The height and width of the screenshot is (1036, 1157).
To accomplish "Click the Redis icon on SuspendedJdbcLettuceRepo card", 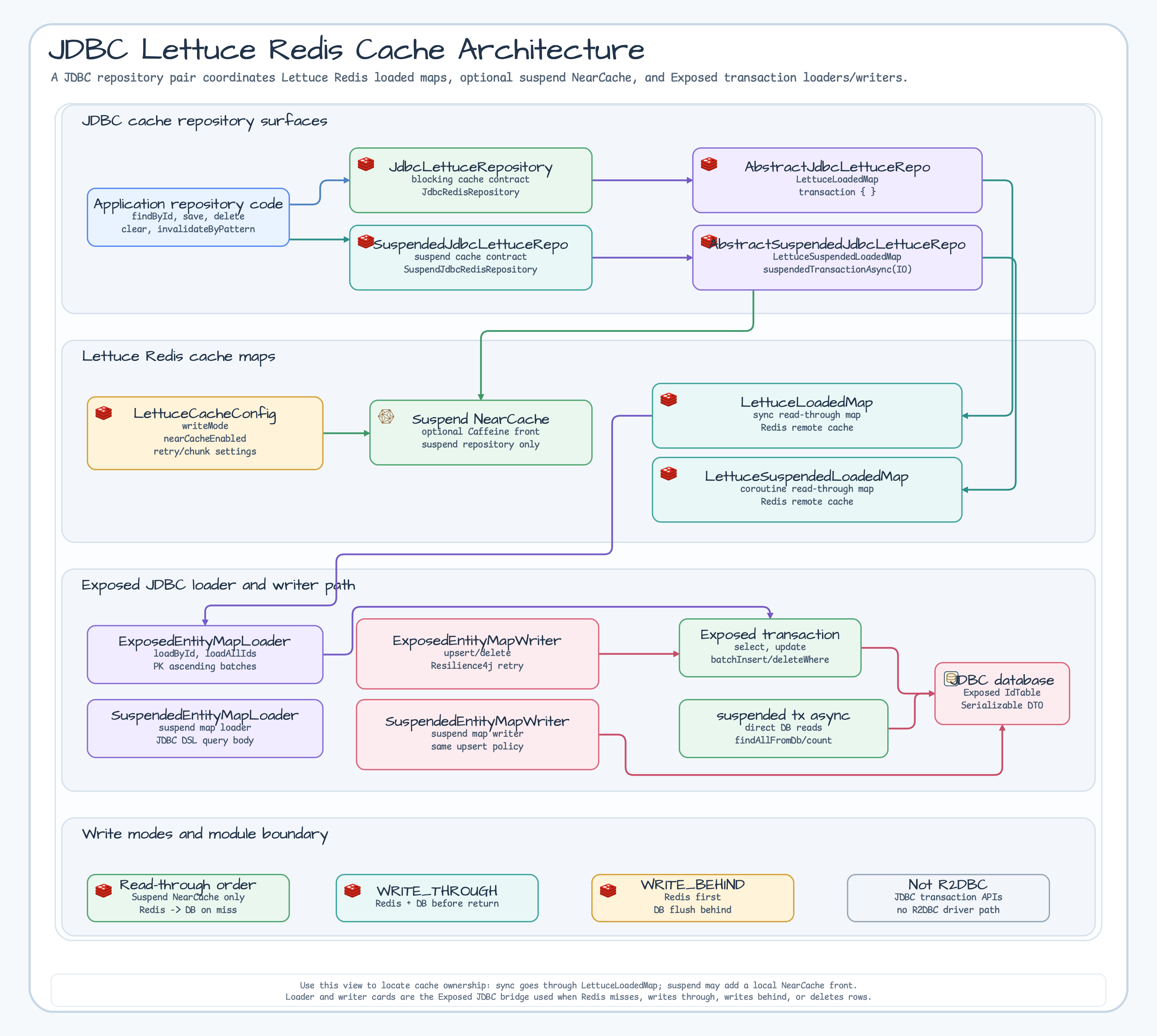I will point(366,242).
